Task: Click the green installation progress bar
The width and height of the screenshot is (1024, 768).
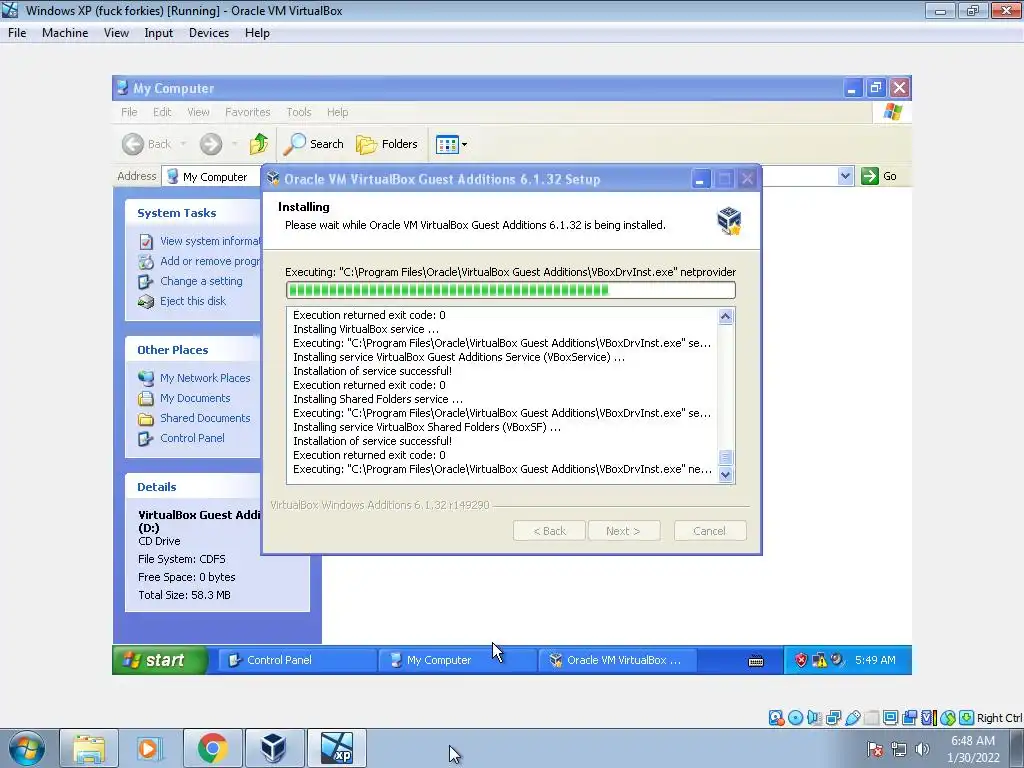Action: tap(511, 290)
